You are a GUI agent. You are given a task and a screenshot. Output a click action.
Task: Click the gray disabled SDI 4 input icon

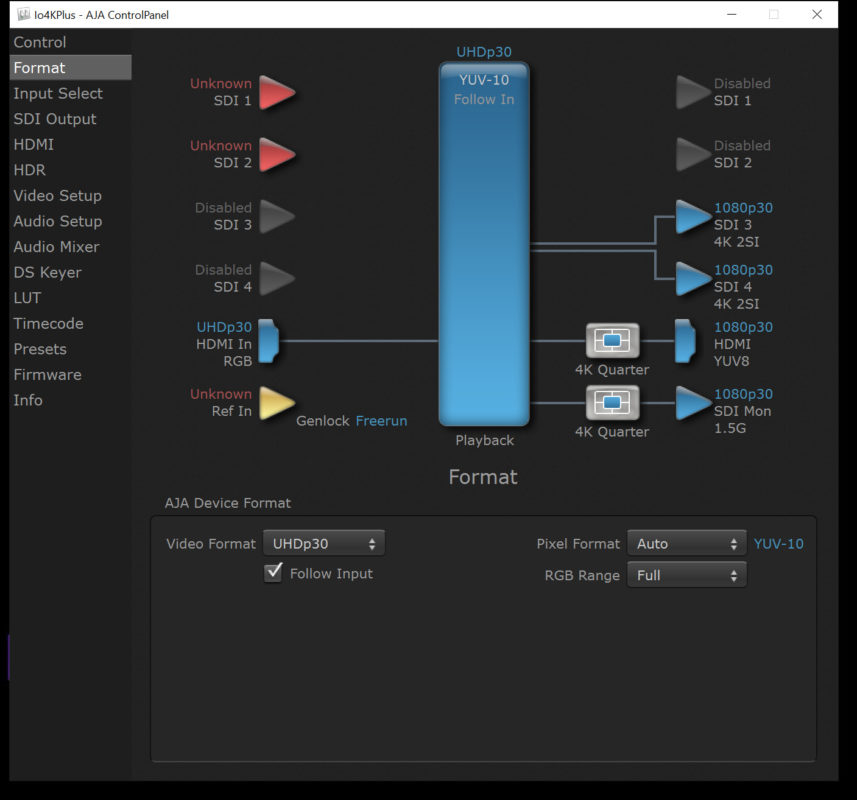pyautogui.click(x=276, y=279)
